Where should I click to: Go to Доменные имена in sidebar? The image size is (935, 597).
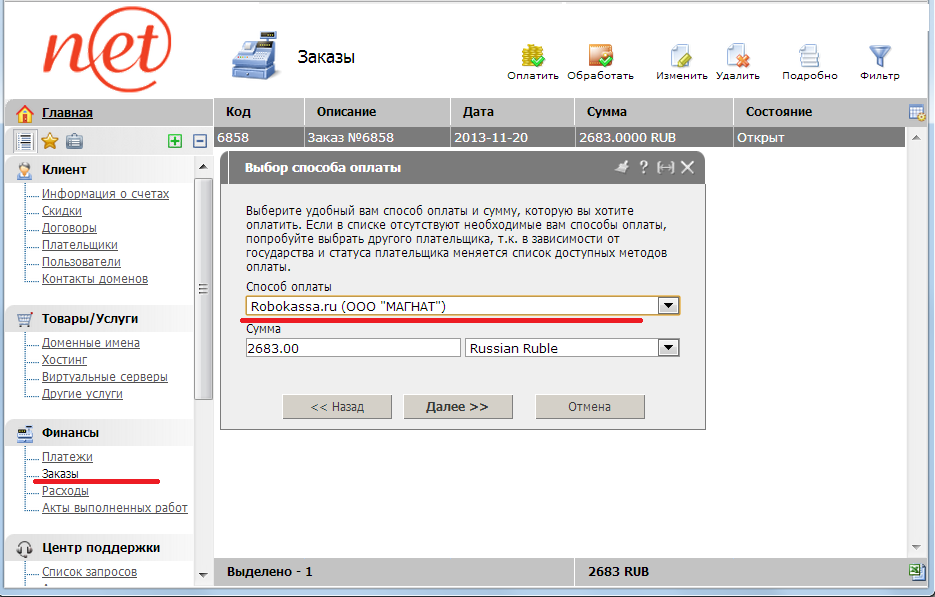click(x=90, y=343)
